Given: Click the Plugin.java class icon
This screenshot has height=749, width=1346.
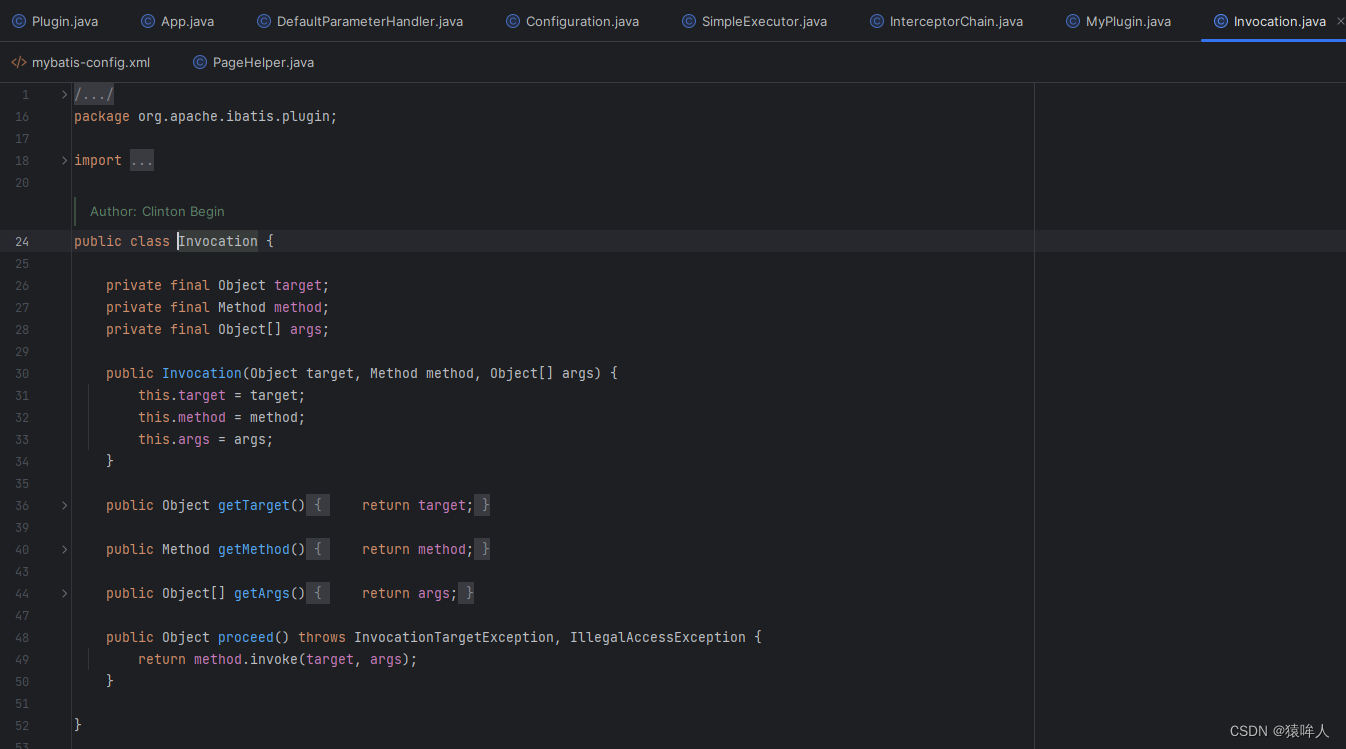Looking at the screenshot, I should (19, 21).
